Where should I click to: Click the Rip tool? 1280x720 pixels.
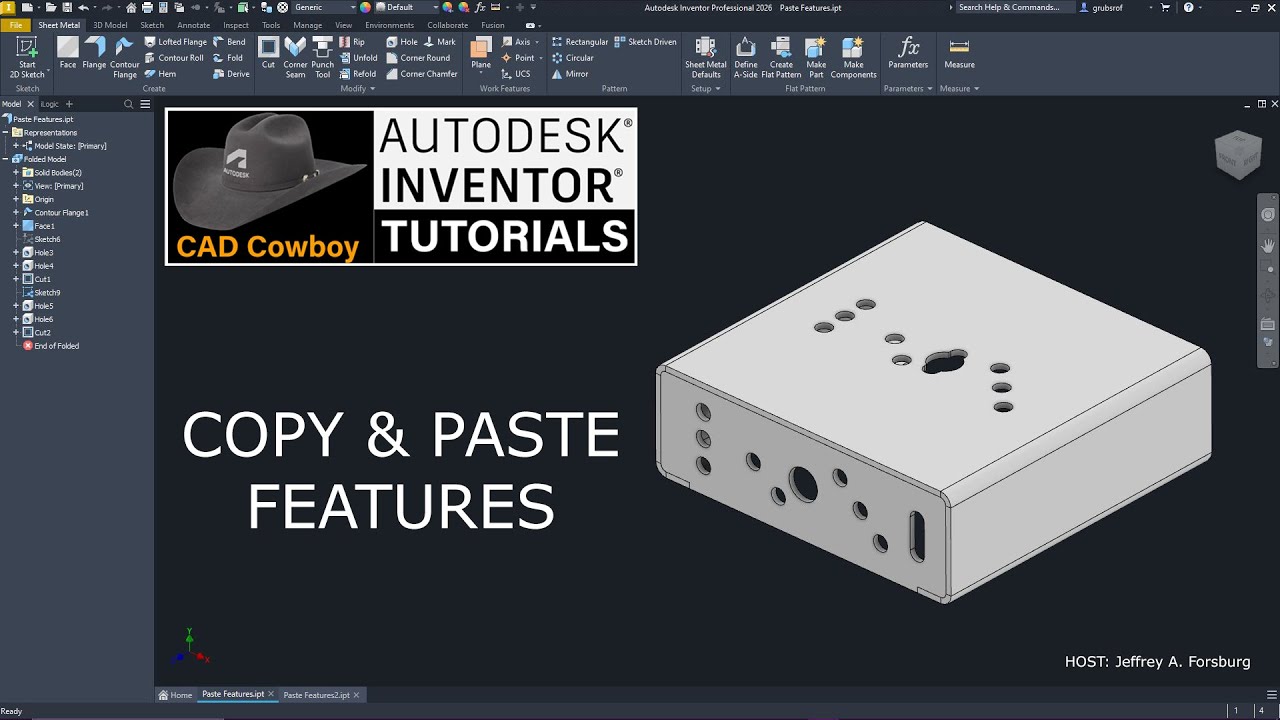[352, 42]
